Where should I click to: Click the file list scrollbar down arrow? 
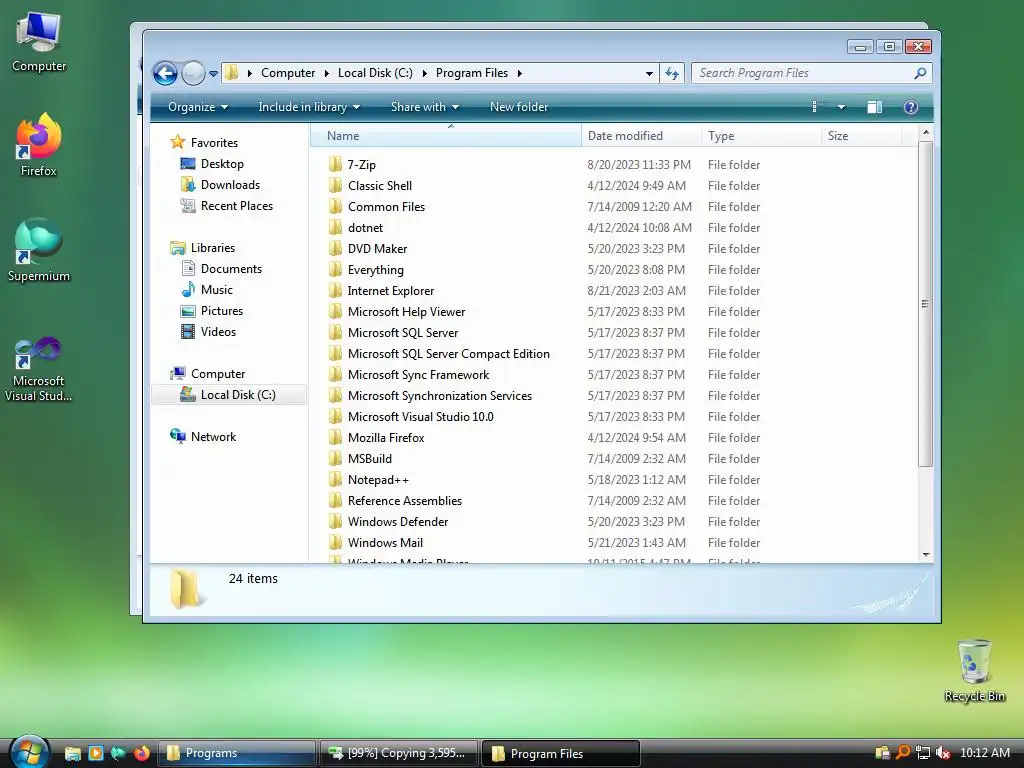pos(925,555)
